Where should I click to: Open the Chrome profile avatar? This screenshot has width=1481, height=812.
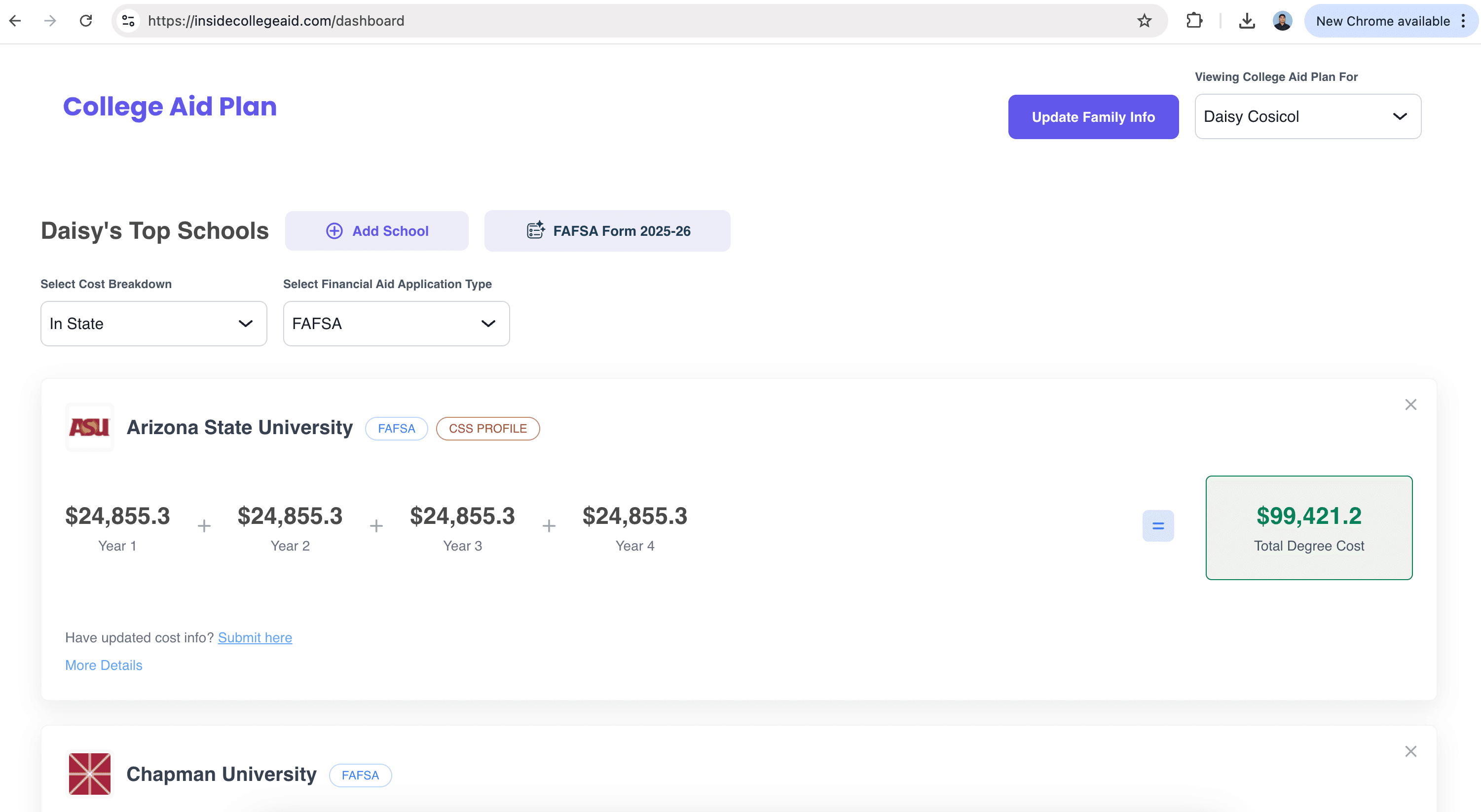1282,21
